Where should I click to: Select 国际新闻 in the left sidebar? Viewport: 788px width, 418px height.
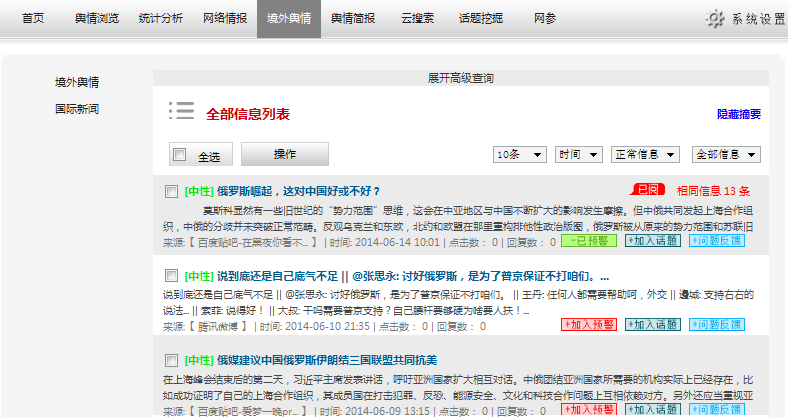tap(77, 109)
